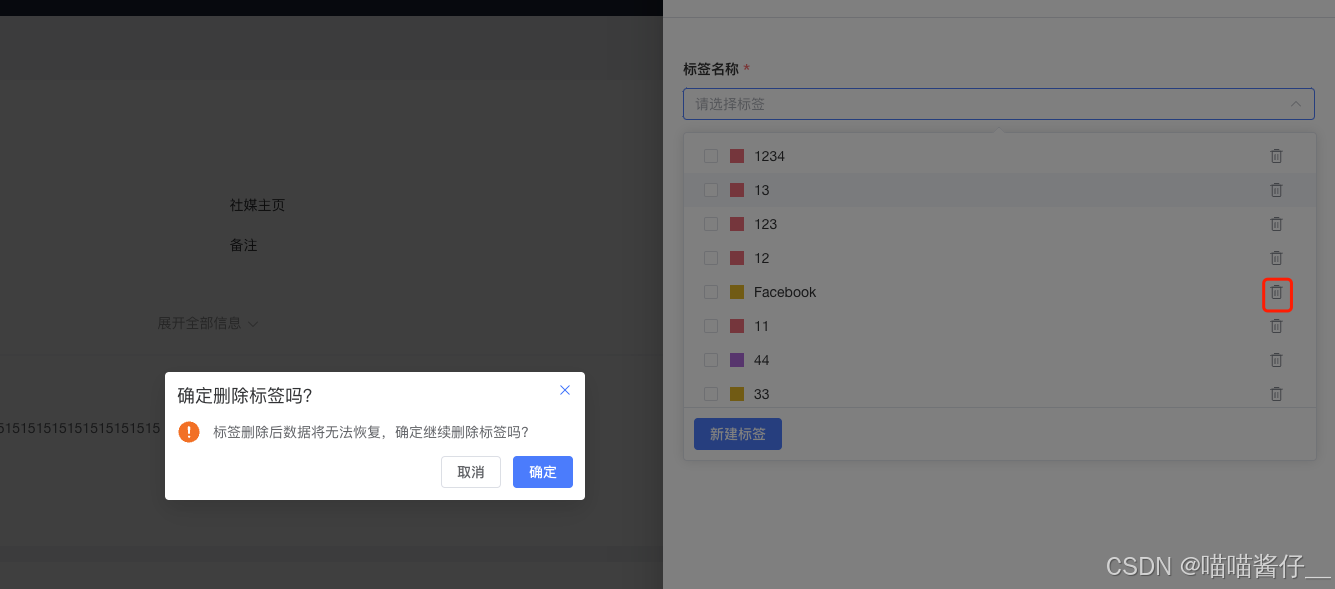Click the delete icon next to tag 1234
Image resolution: width=1335 pixels, height=589 pixels.
(x=1276, y=156)
